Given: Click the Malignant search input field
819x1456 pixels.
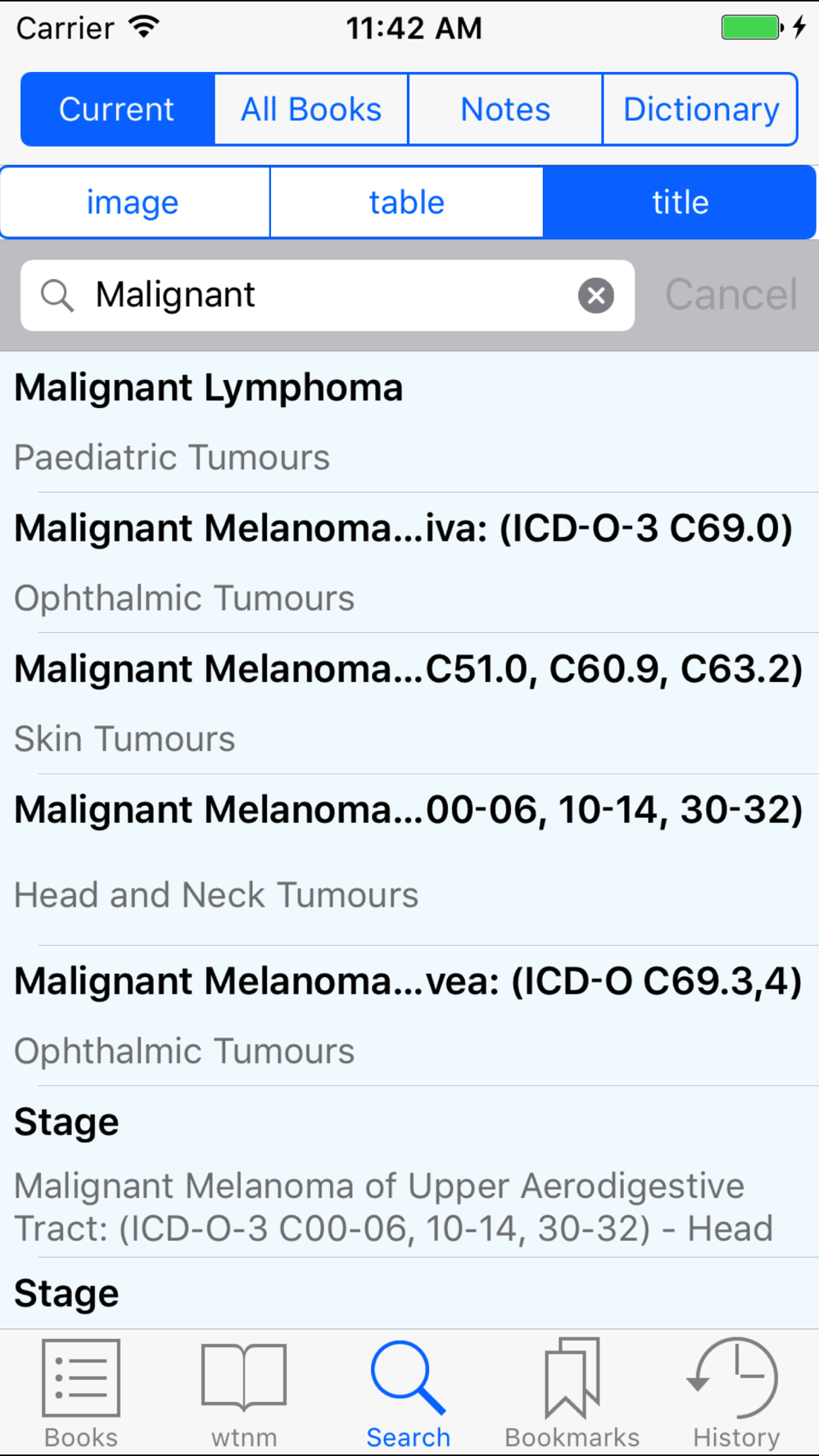Looking at the screenshot, I should 328,296.
